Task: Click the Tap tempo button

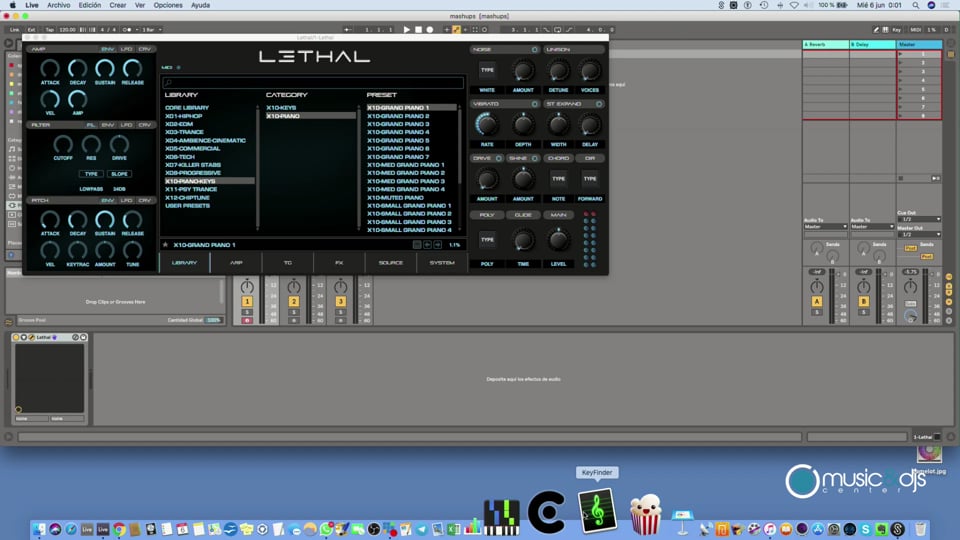Action: coord(50,29)
